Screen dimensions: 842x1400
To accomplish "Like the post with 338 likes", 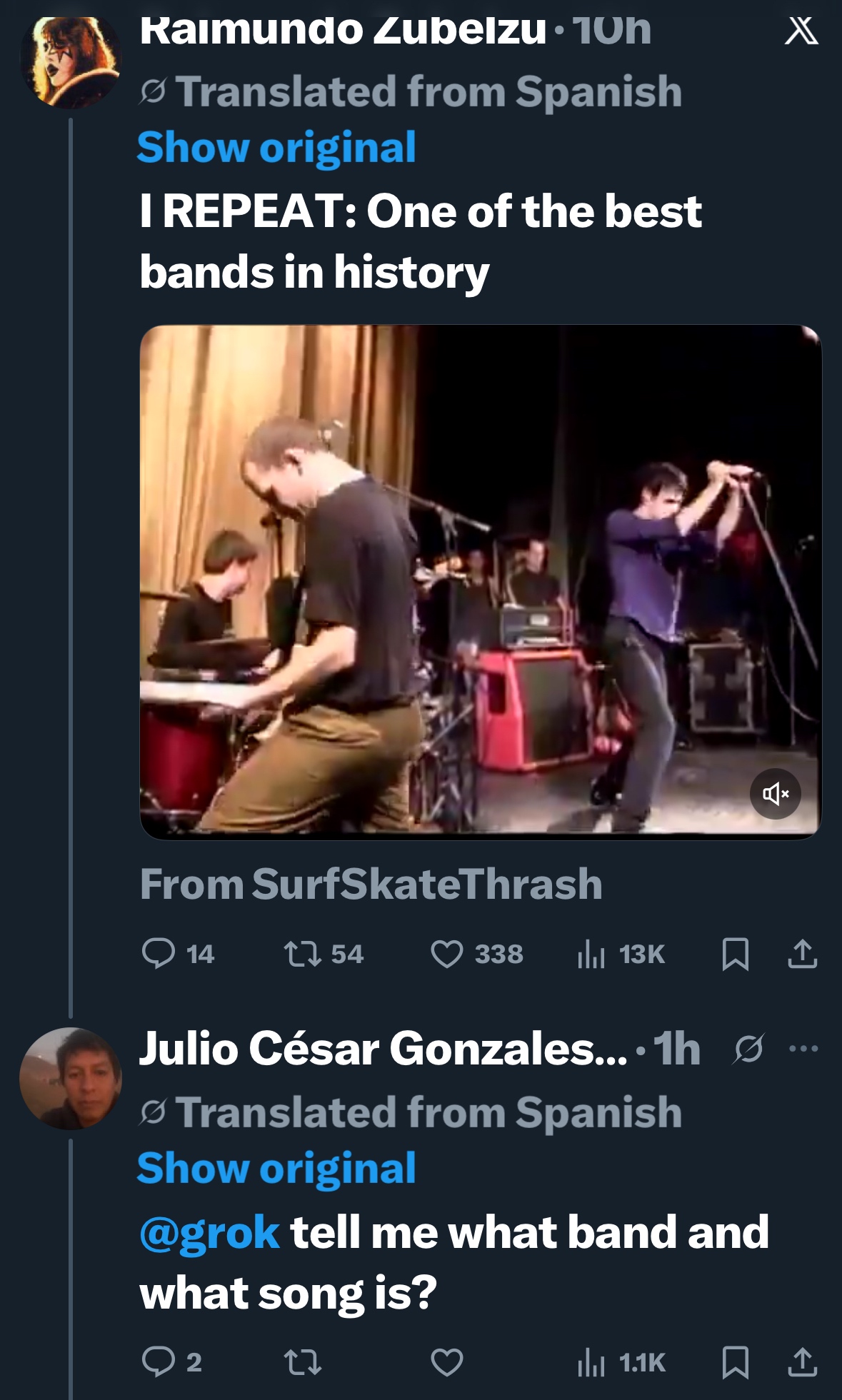I will pos(447,954).
